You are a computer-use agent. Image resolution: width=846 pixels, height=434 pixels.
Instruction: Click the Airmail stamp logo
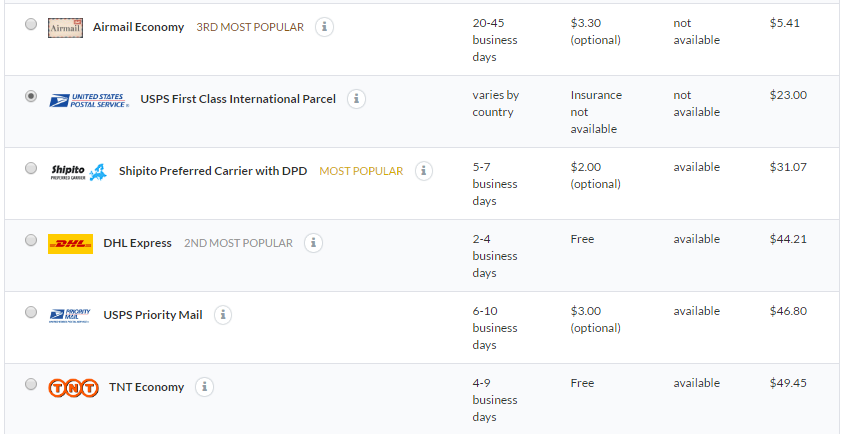click(65, 28)
